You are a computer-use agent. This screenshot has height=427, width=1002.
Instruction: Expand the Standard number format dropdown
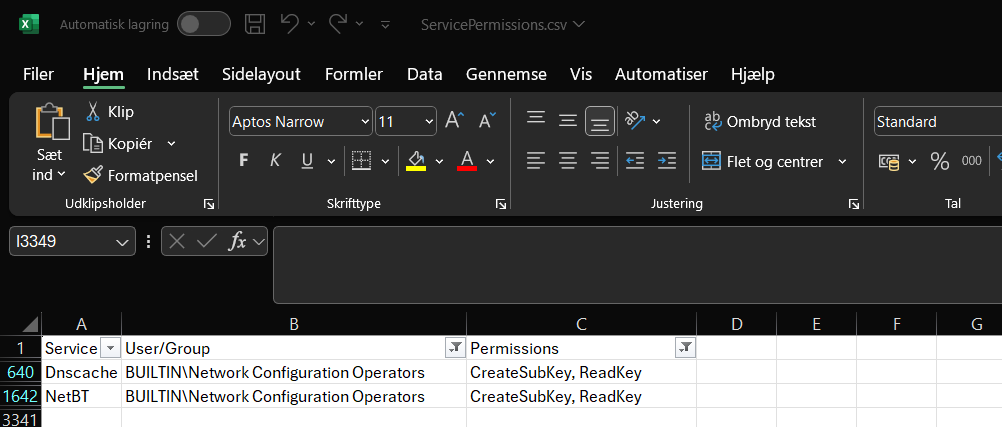pyautogui.click(x=935, y=122)
